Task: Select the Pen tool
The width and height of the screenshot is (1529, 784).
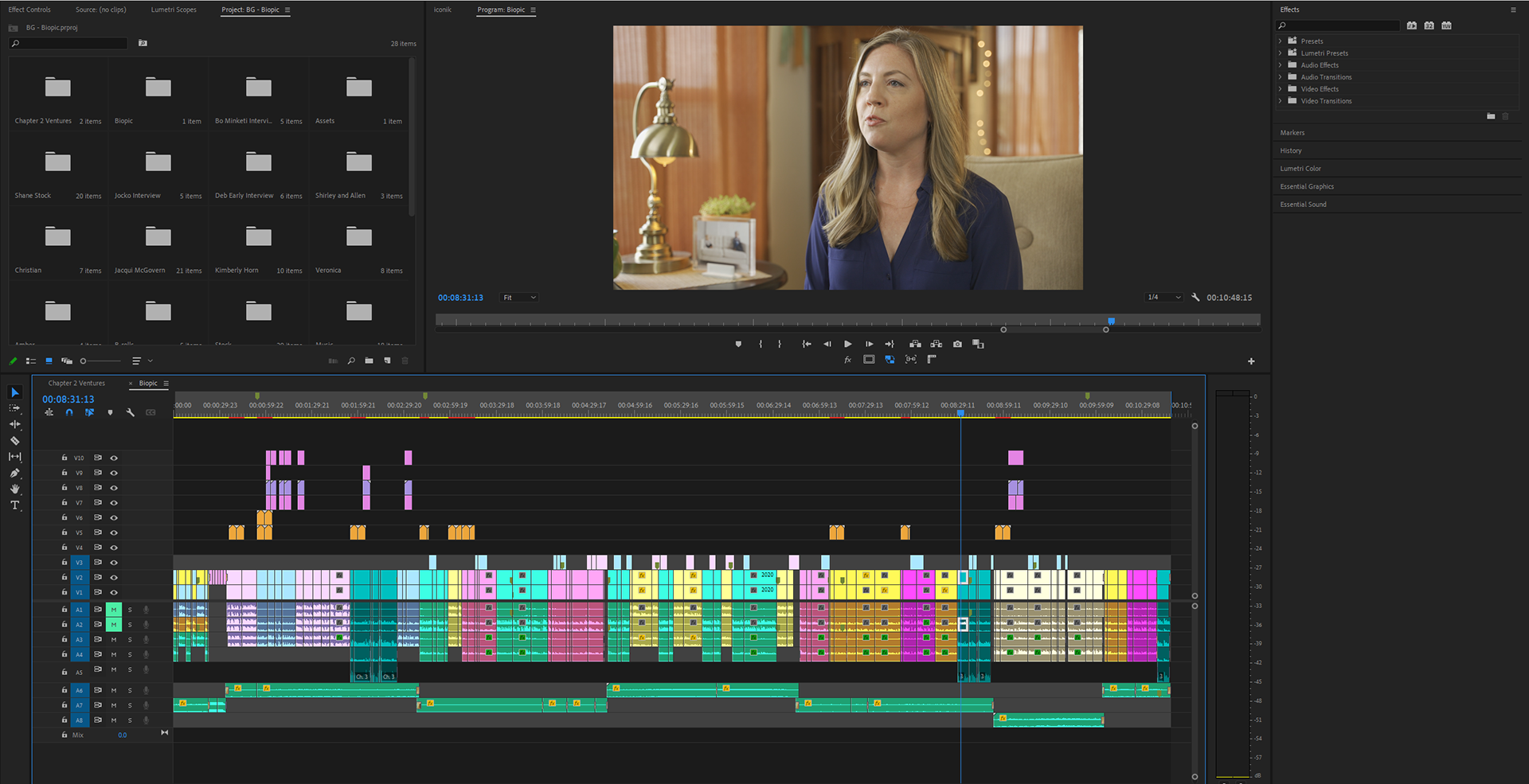Action: pyautogui.click(x=14, y=473)
